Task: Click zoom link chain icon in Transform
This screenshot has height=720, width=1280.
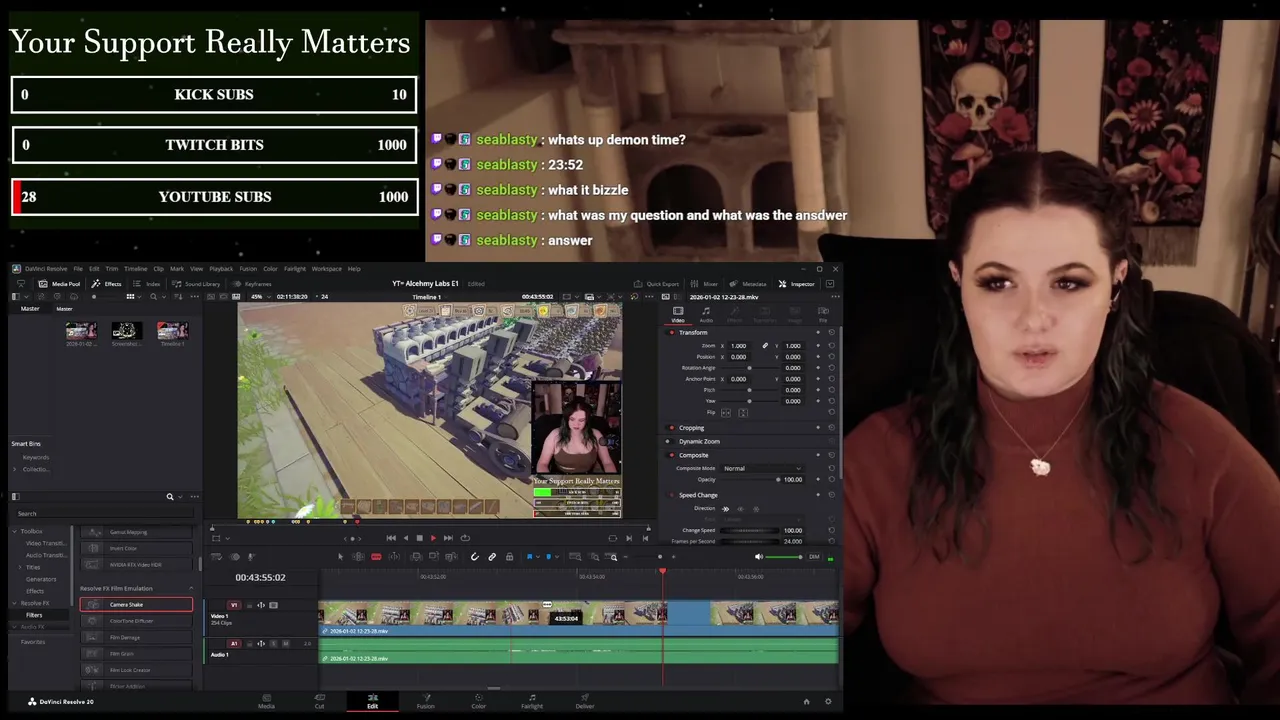Action: pos(765,346)
